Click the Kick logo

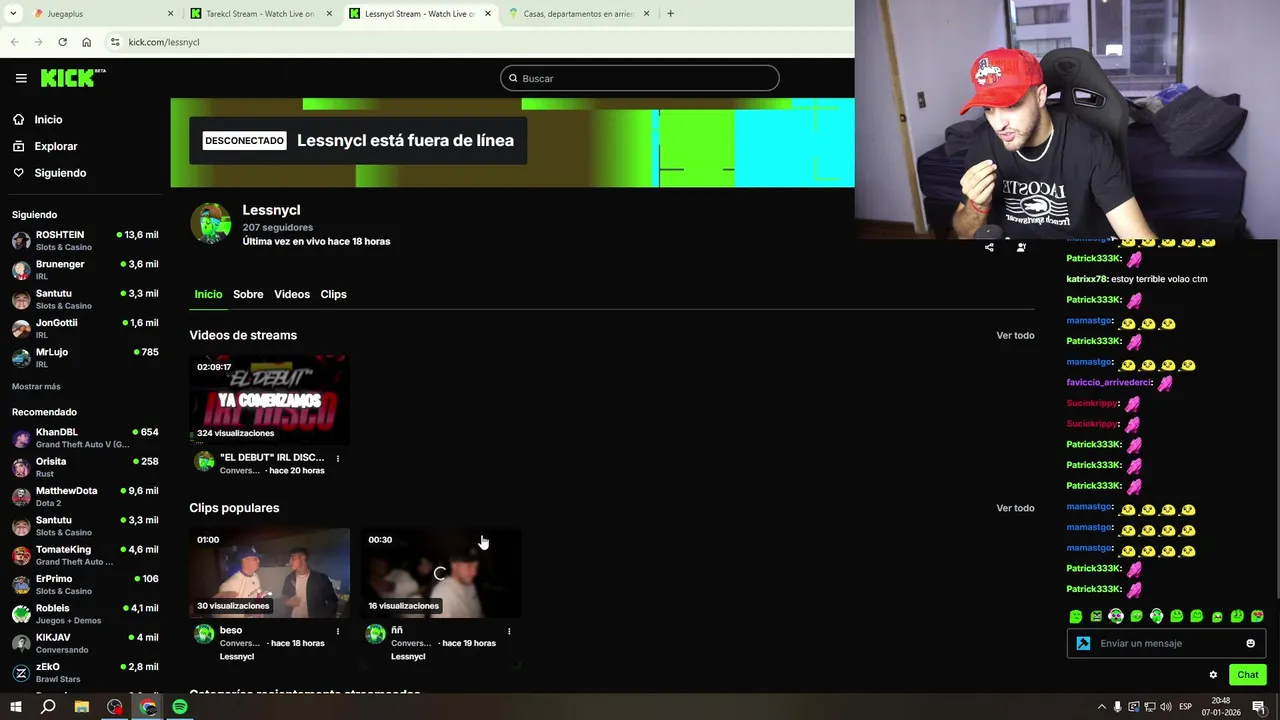point(73,78)
